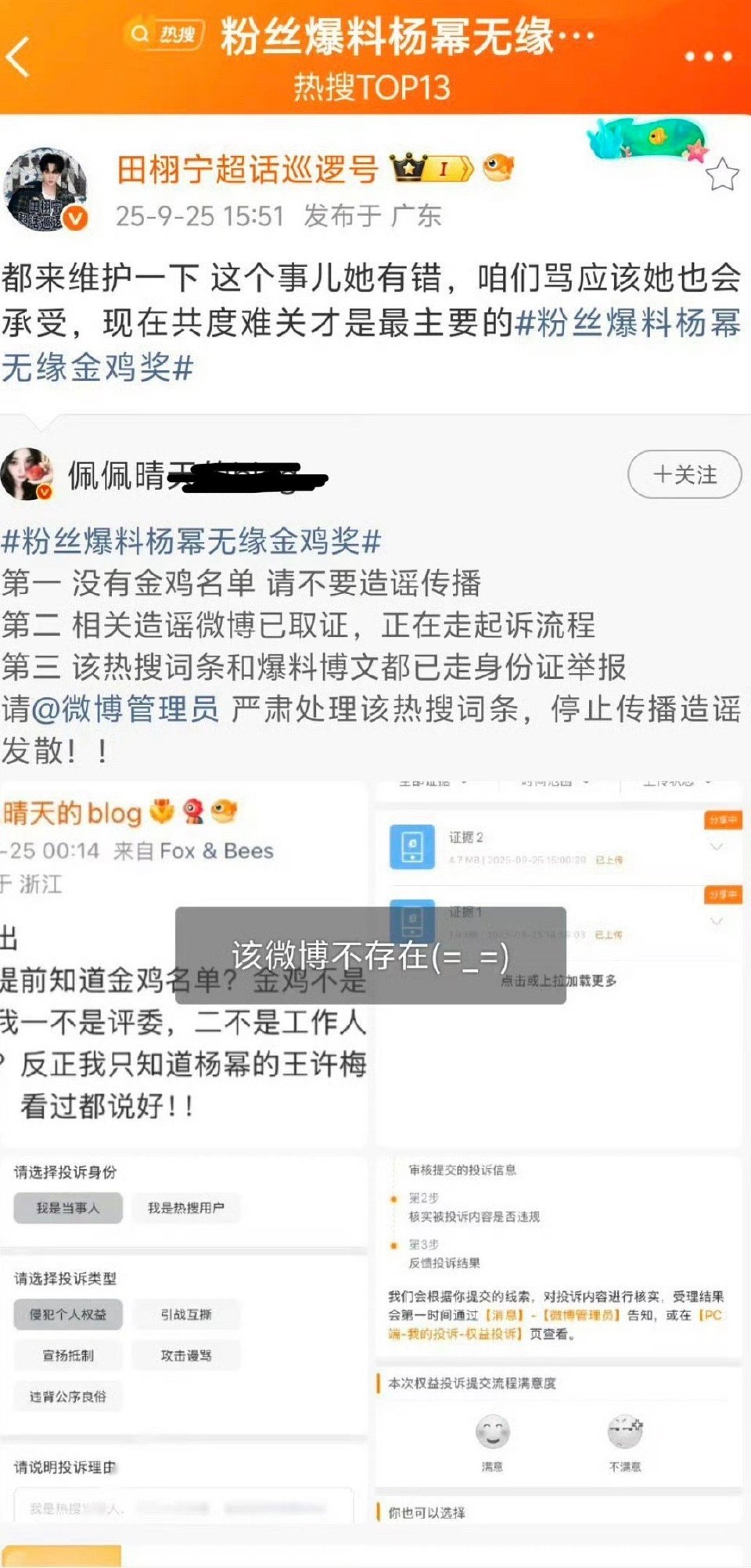Select 我是热搜用户 identity option

(x=186, y=1208)
